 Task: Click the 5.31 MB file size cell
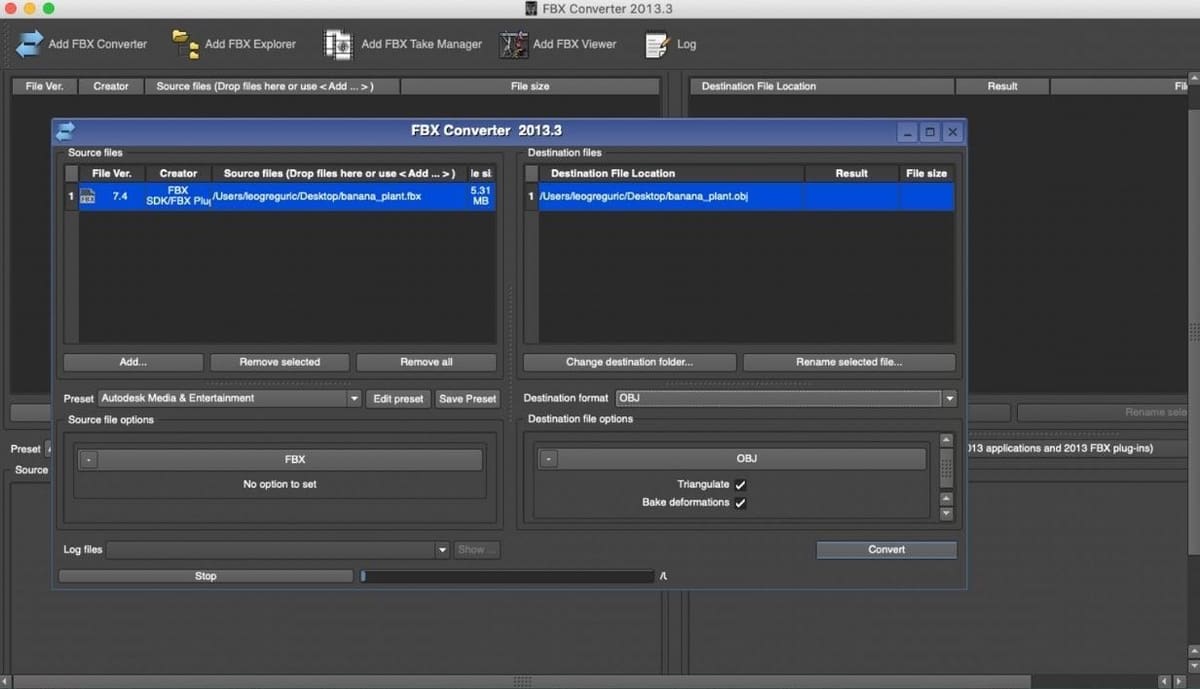(481, 196)
